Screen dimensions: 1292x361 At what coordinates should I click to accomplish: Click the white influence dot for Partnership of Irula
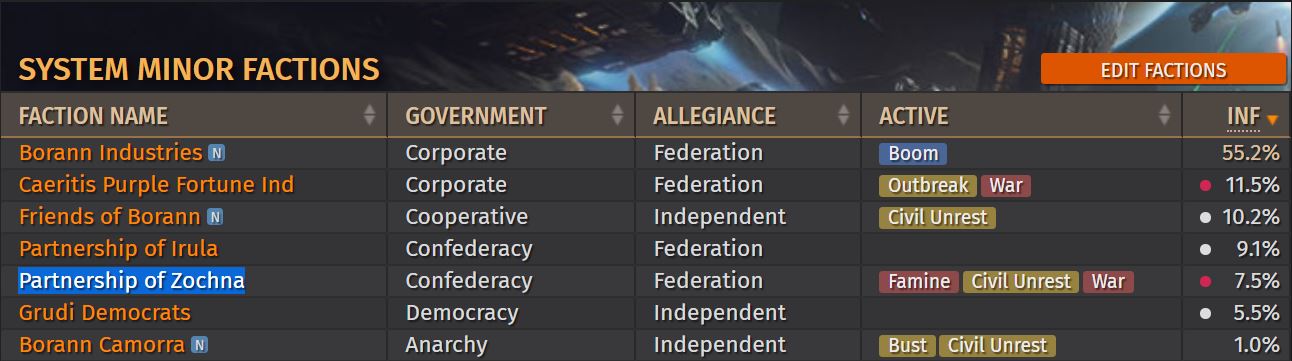click(1205, 250)
